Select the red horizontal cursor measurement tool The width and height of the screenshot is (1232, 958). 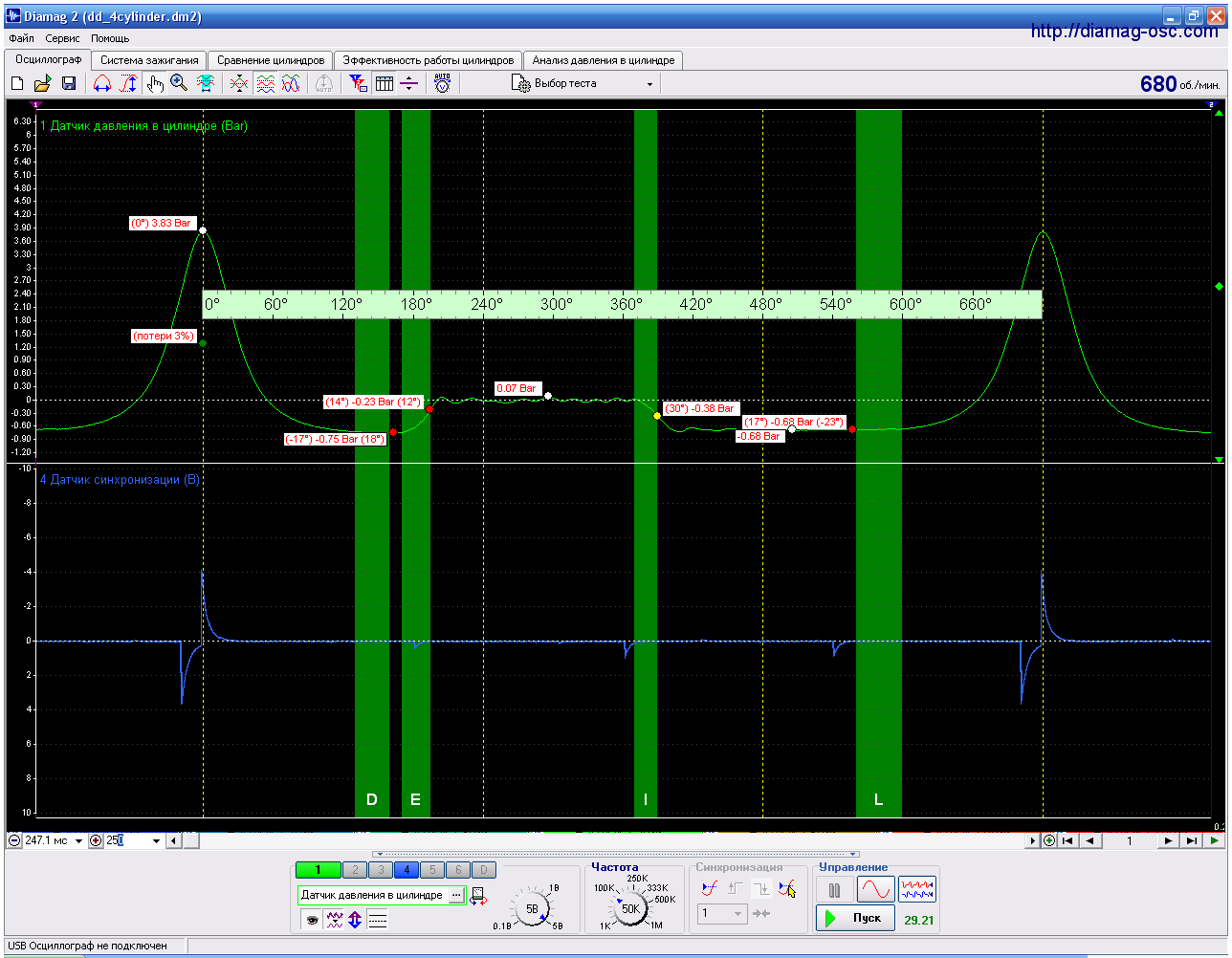click(101, 84)
